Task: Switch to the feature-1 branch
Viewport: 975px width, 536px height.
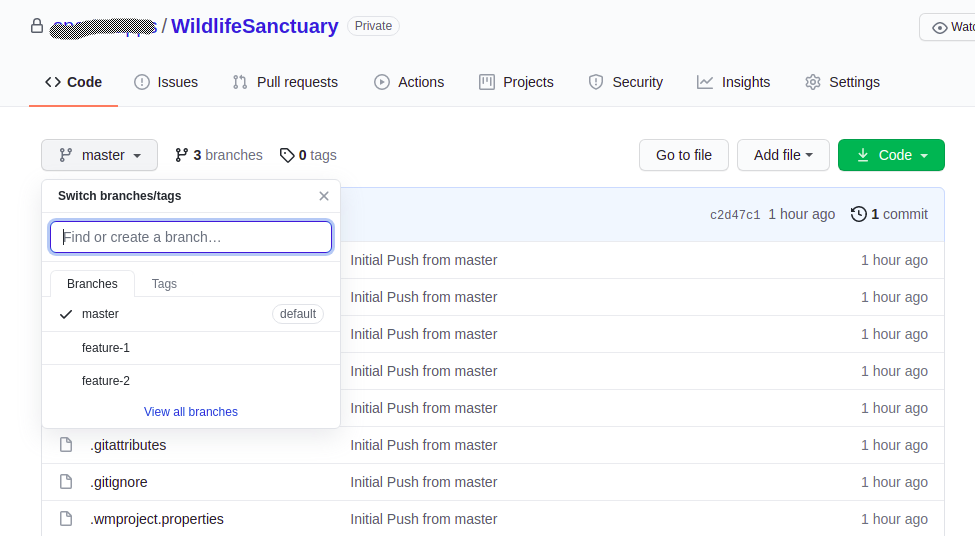Action: point(106,348)
